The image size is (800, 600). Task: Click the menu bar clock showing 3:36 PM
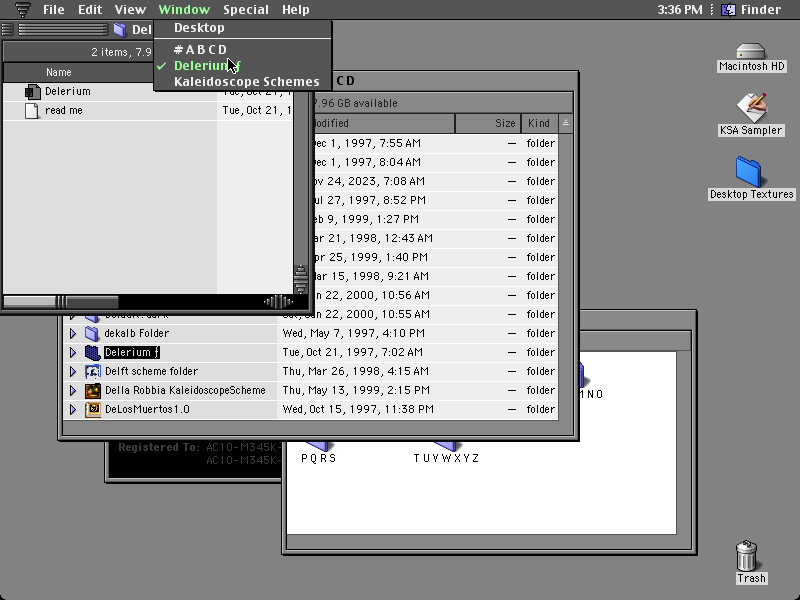680,9
